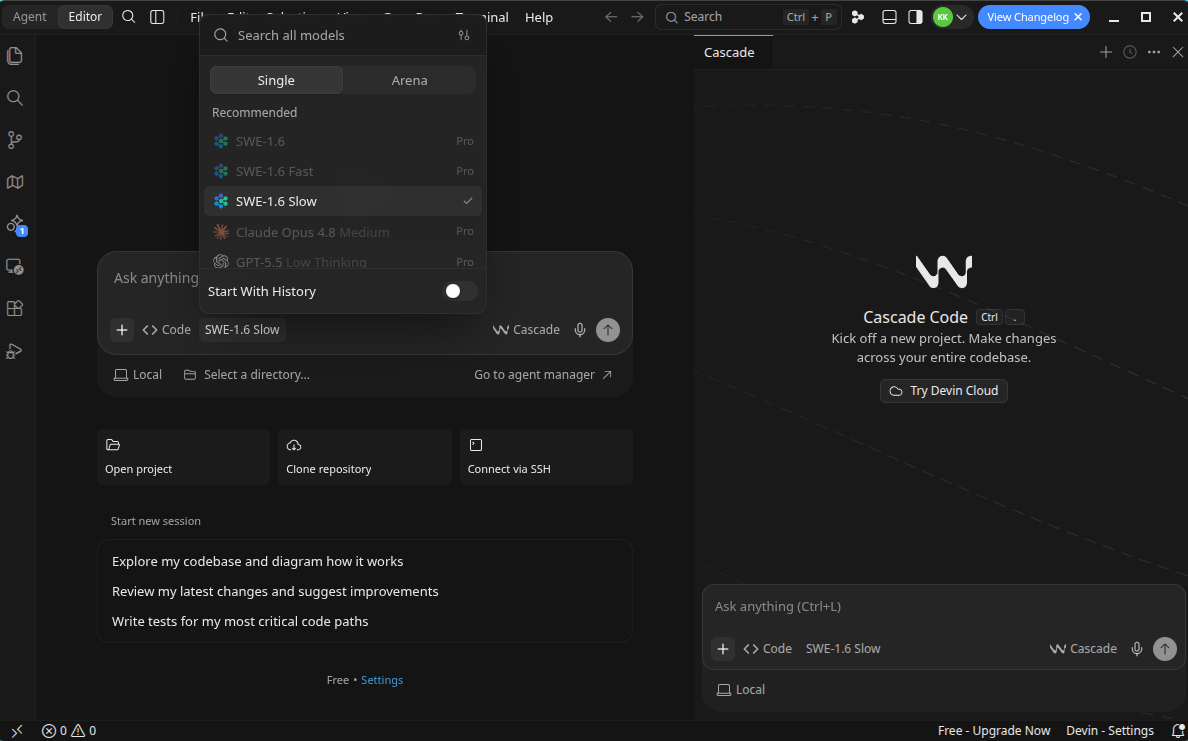Open the Explorer files icon in activity bar

pos(14,56)
